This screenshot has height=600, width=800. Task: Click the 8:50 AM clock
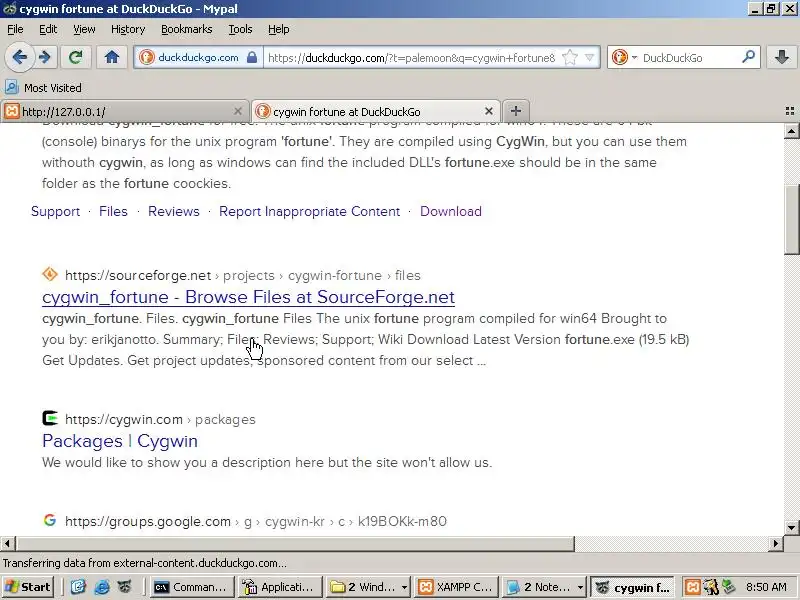(766, 587)
